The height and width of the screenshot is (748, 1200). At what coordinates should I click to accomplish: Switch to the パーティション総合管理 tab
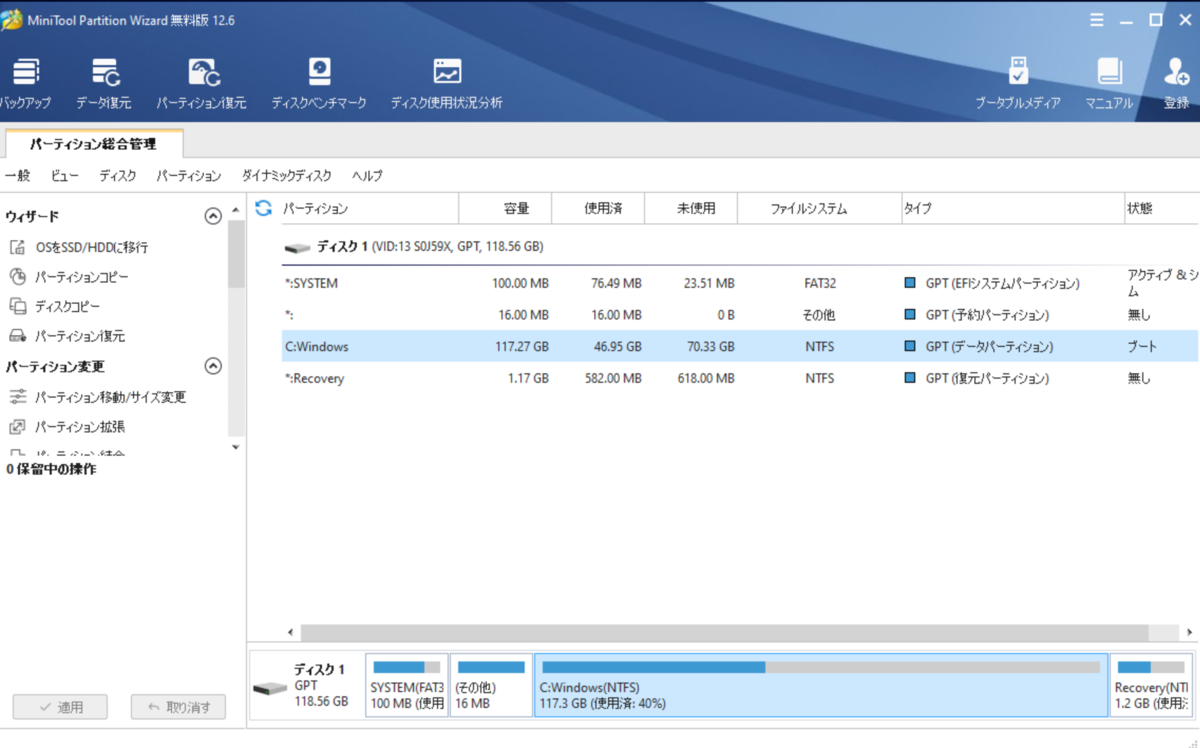pos(92,143)
